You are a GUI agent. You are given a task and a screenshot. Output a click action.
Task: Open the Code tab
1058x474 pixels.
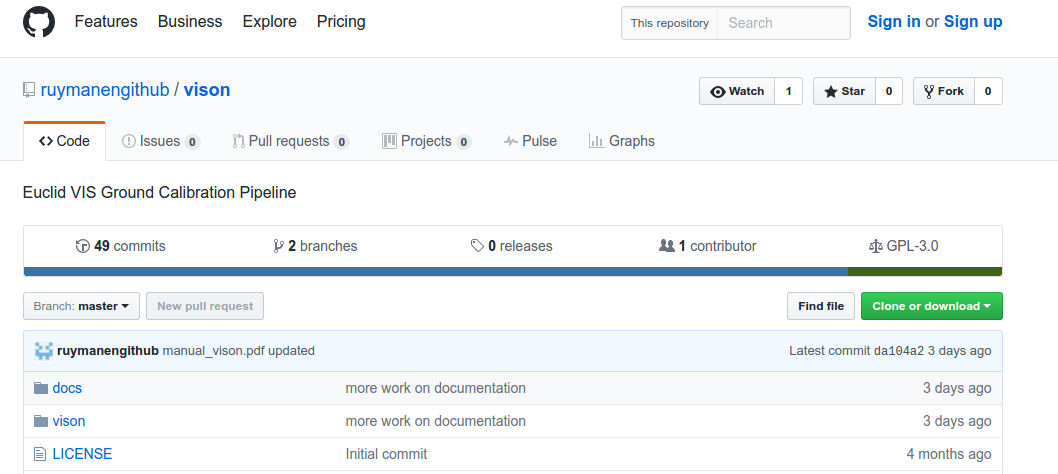(64, 141)
